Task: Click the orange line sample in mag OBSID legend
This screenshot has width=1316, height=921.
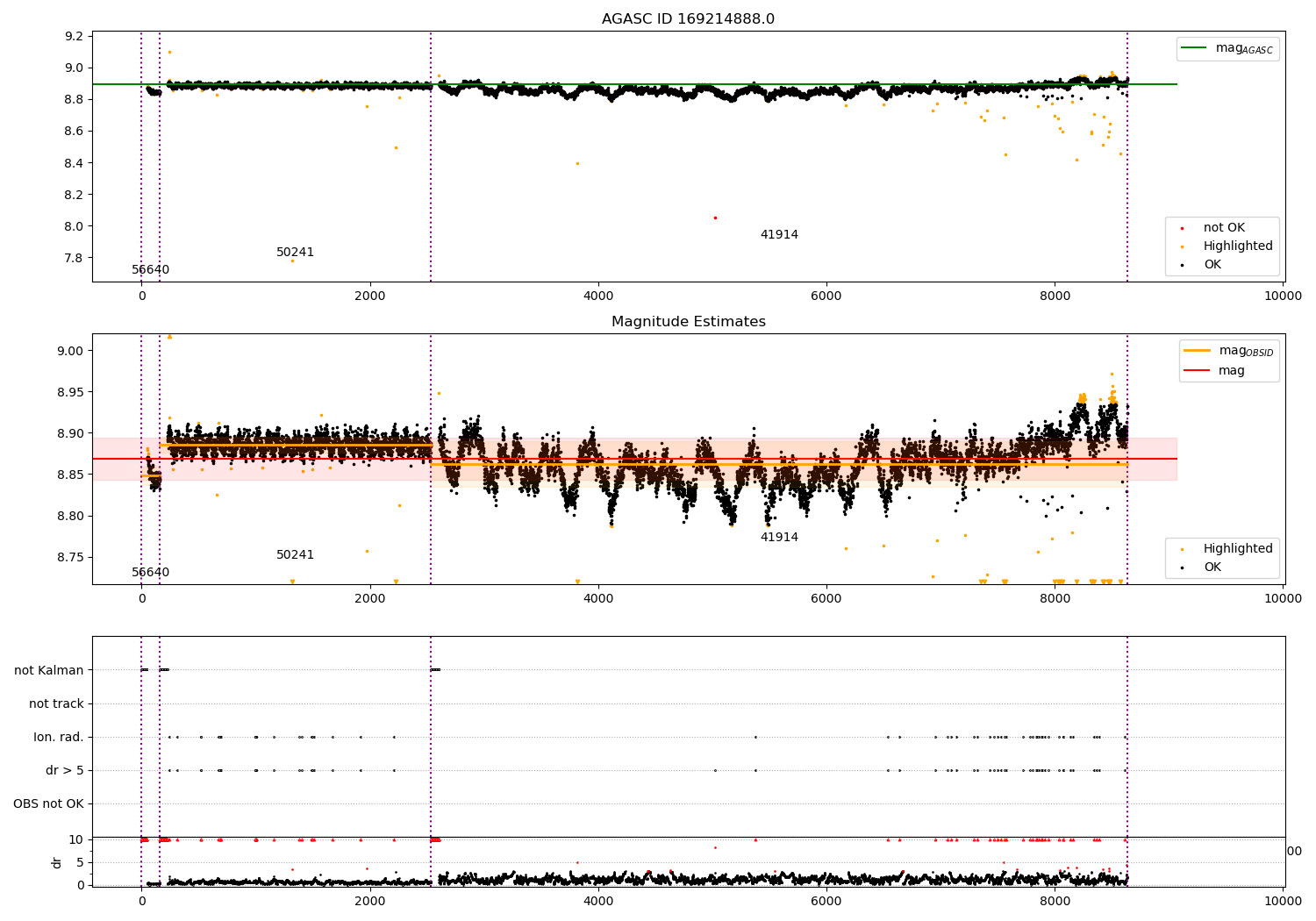Action: pyautogui.click(x=1197, y=351)
